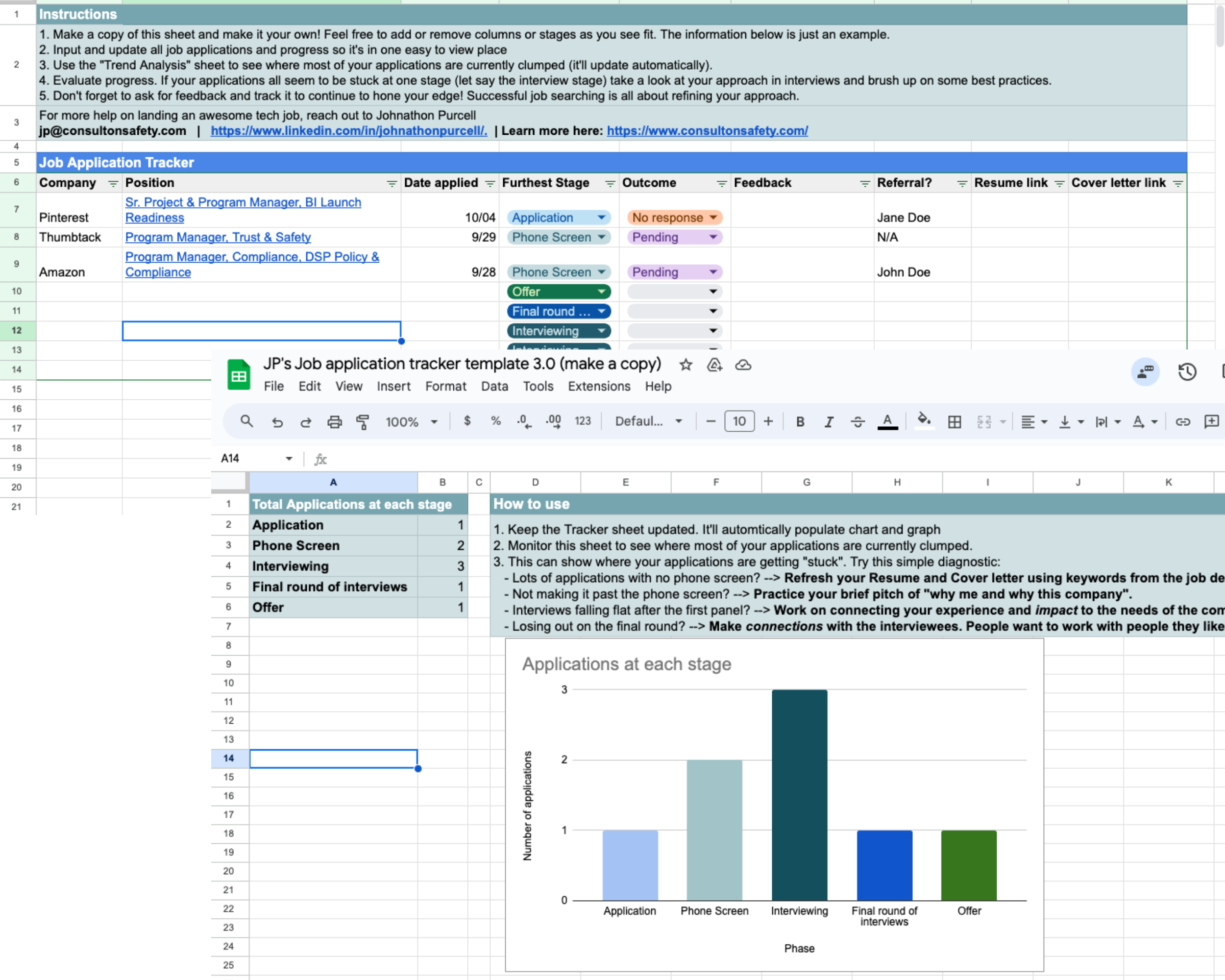1225x980 pixels.
Task: Star this spreadsheet document
Action: tap(686, 365)
